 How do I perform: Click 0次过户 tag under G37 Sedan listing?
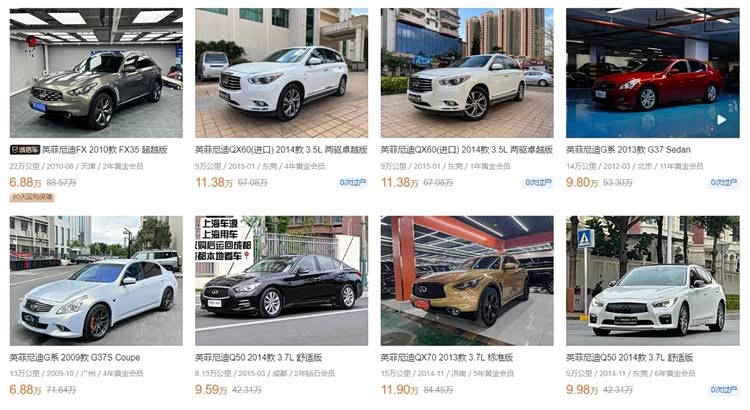724,182
